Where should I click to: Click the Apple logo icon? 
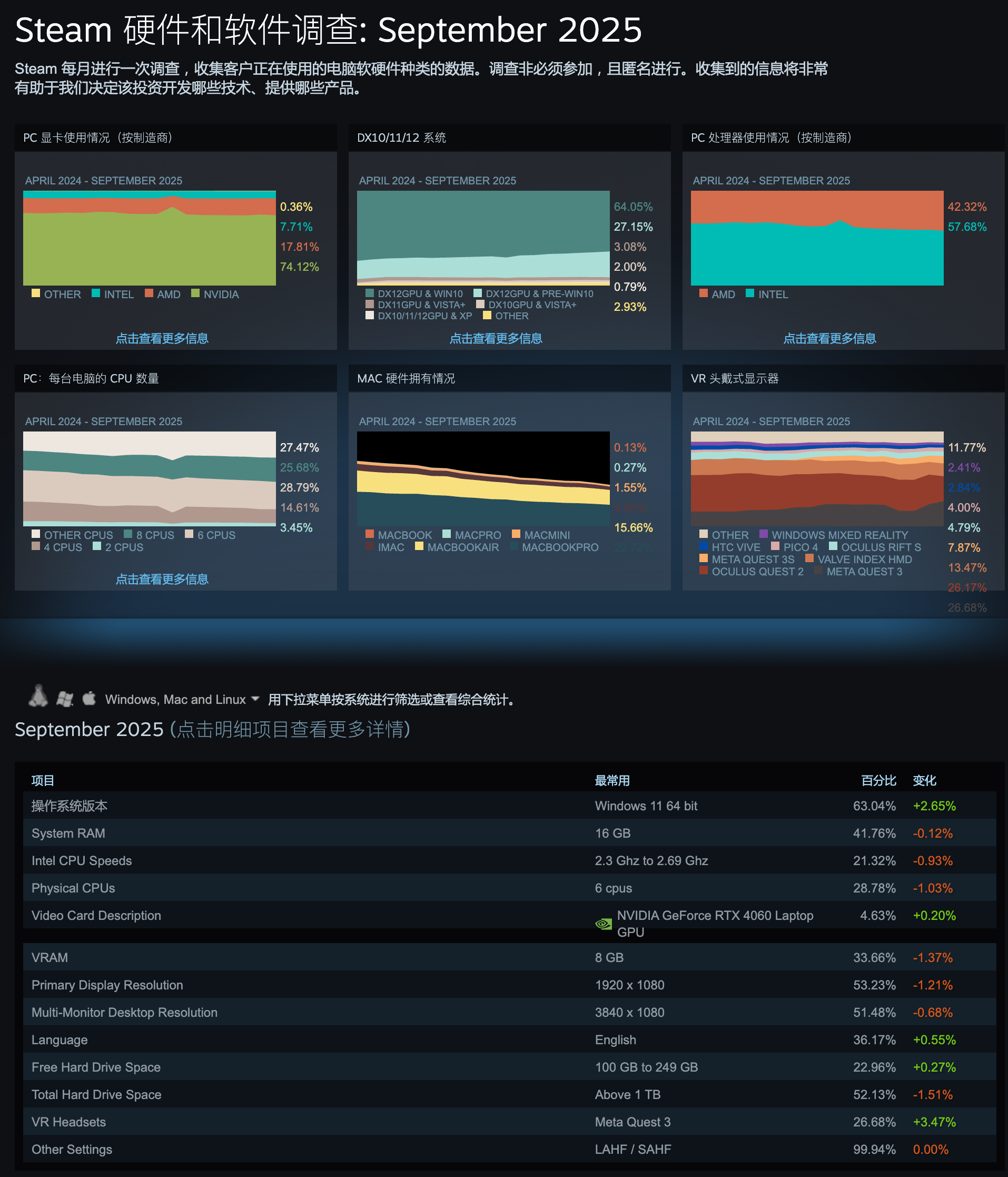[89, 698]
